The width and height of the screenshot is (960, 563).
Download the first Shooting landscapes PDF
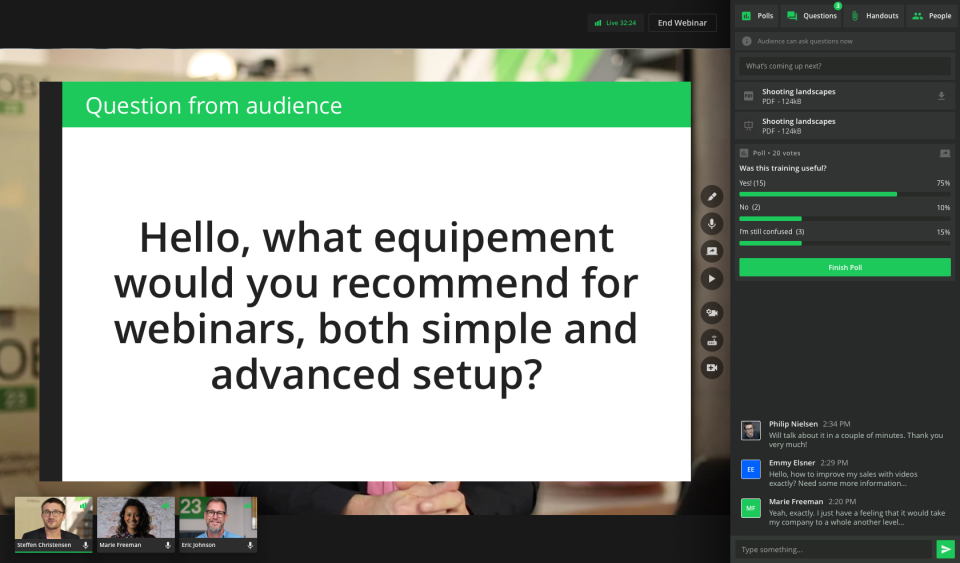click(x=941, y=96)
